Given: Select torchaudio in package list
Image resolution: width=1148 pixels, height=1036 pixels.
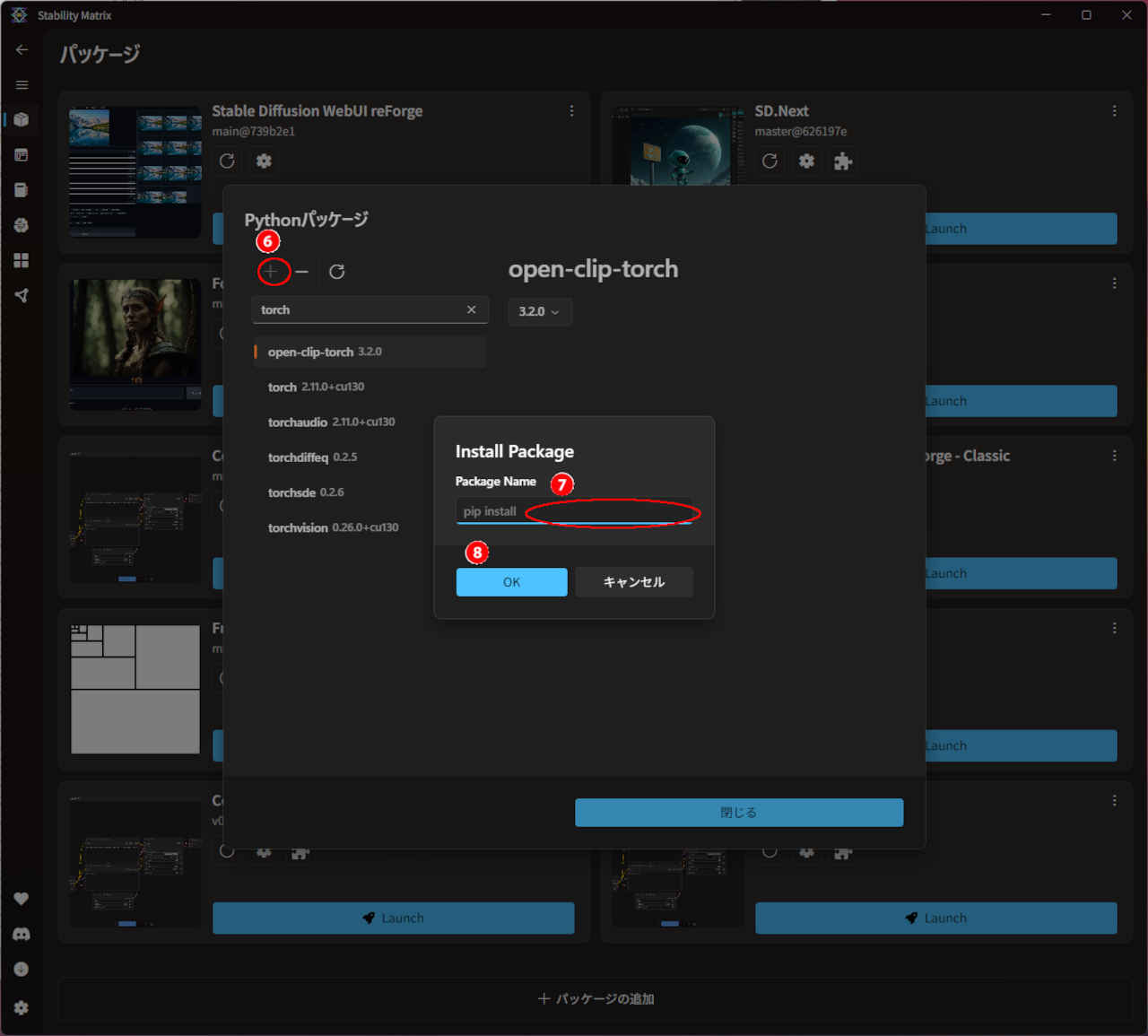Looking at the screenshot, I should [370, 422].
